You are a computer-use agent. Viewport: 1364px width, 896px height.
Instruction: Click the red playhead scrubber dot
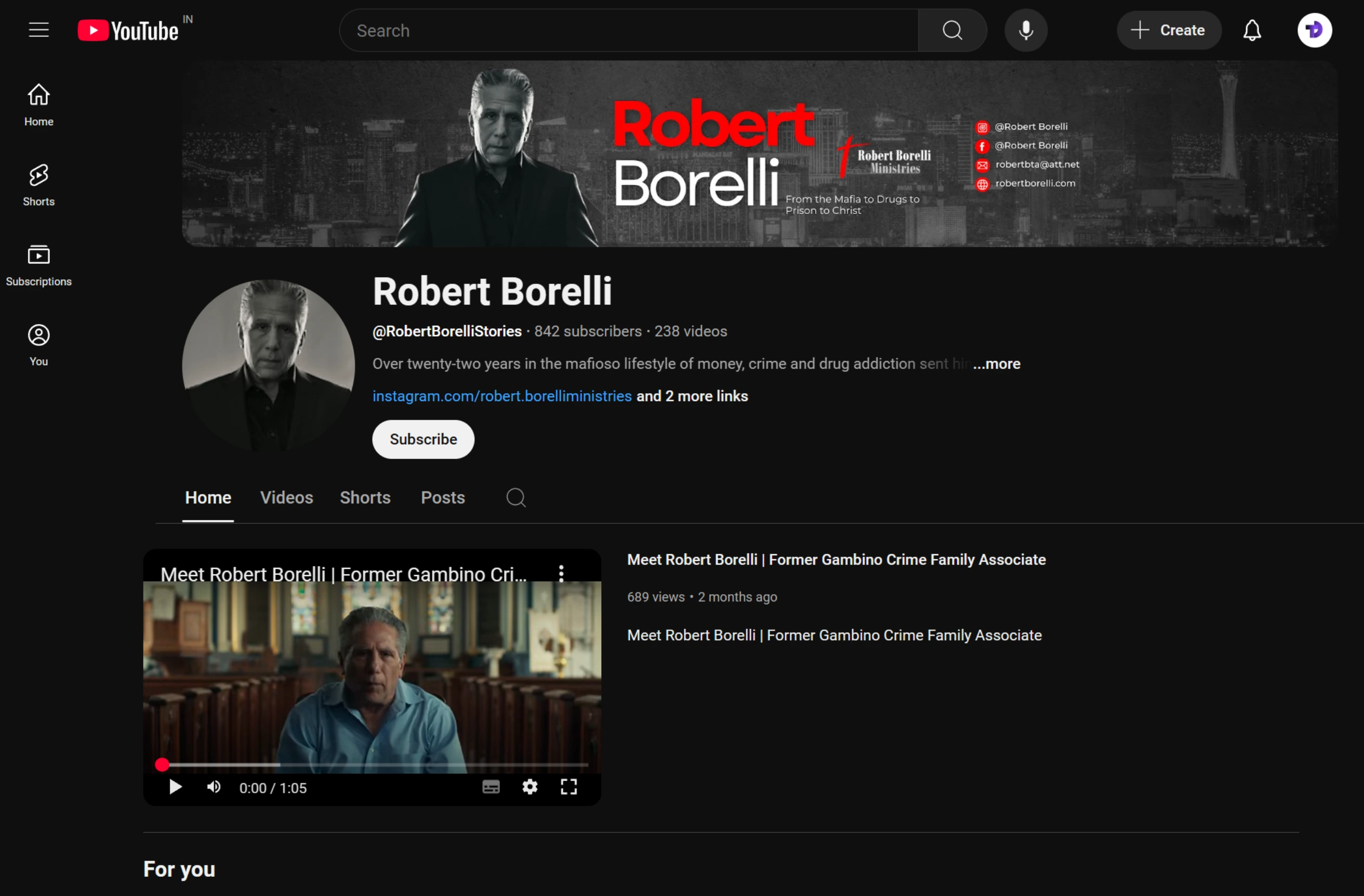(x=162, y=765)
